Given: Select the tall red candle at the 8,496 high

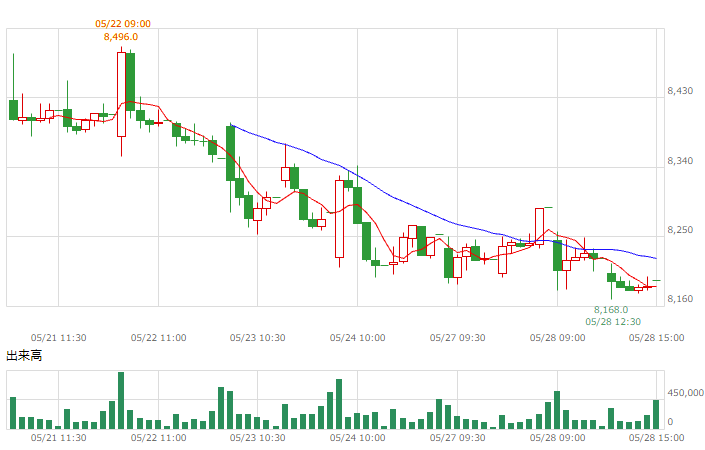Looking at the screenshot, I should point(121,94).
